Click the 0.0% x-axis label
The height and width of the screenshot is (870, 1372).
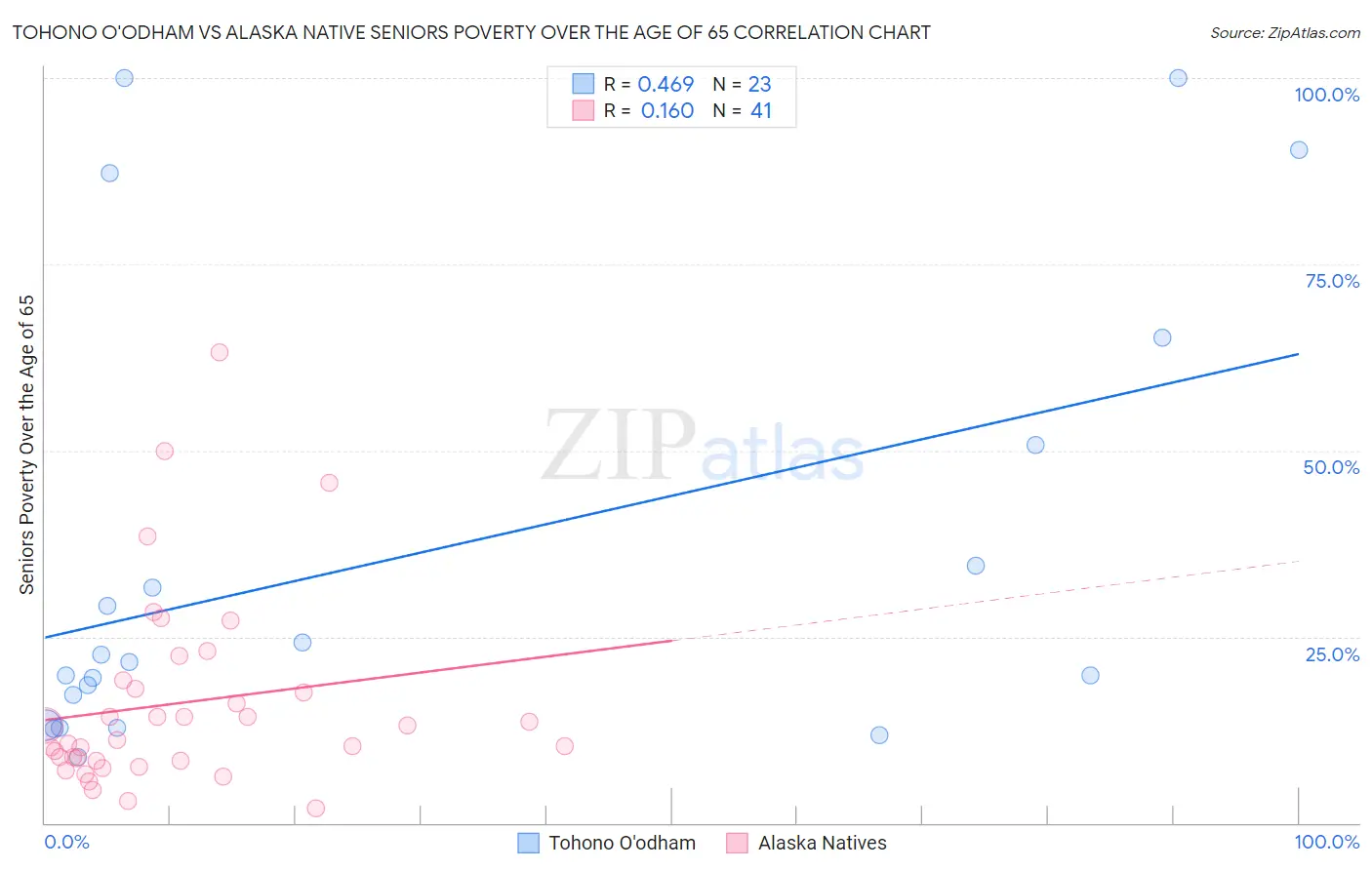(x=66, y=842)
